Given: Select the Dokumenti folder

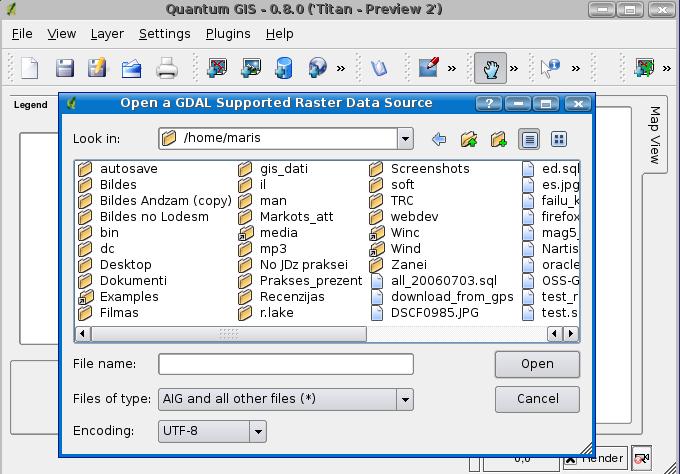Looking at the screenshot, I should pos(122,281).
